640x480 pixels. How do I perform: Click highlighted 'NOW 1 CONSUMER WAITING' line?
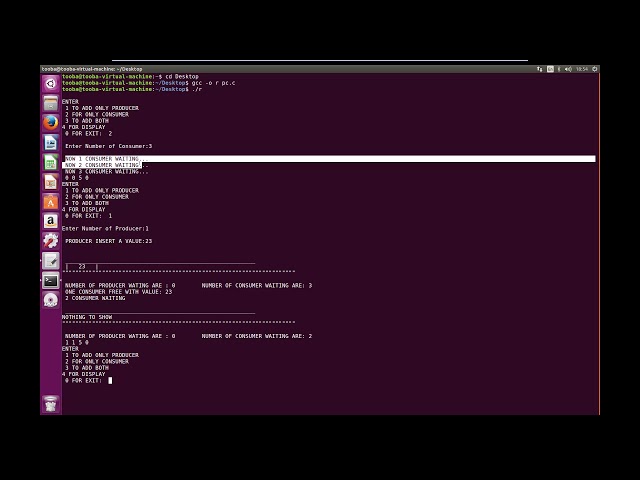[330, 159]
